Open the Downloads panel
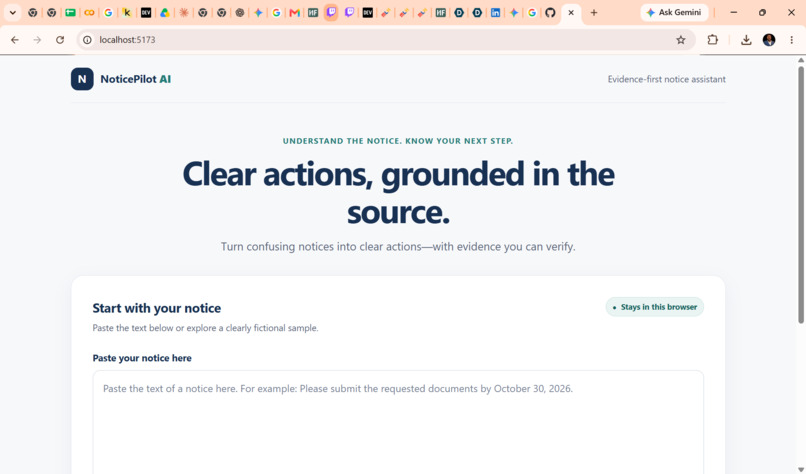806x474 pixels. click(x=746, y=40)
